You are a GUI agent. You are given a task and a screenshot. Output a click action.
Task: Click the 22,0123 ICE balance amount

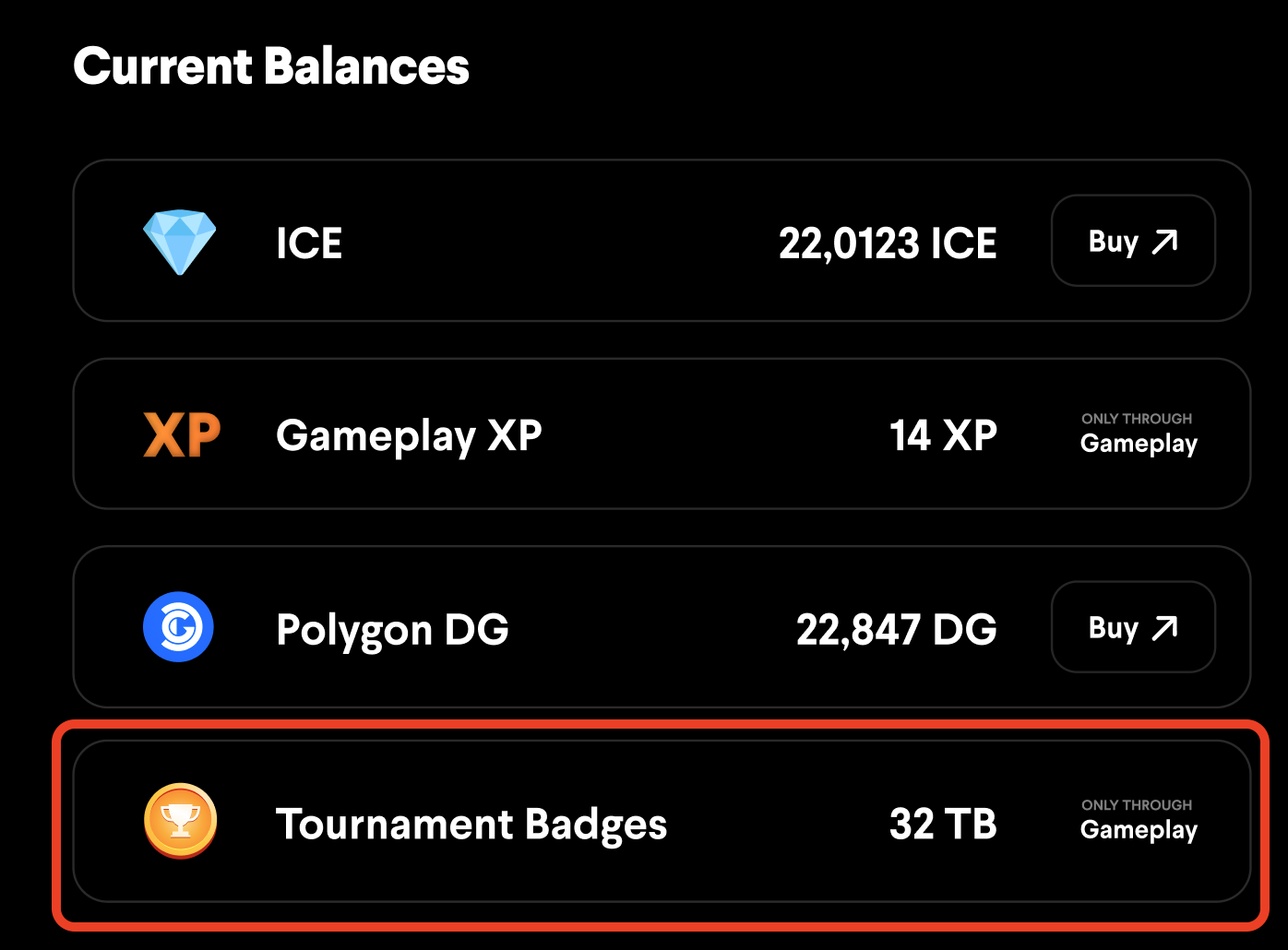(x=888, y=244)
